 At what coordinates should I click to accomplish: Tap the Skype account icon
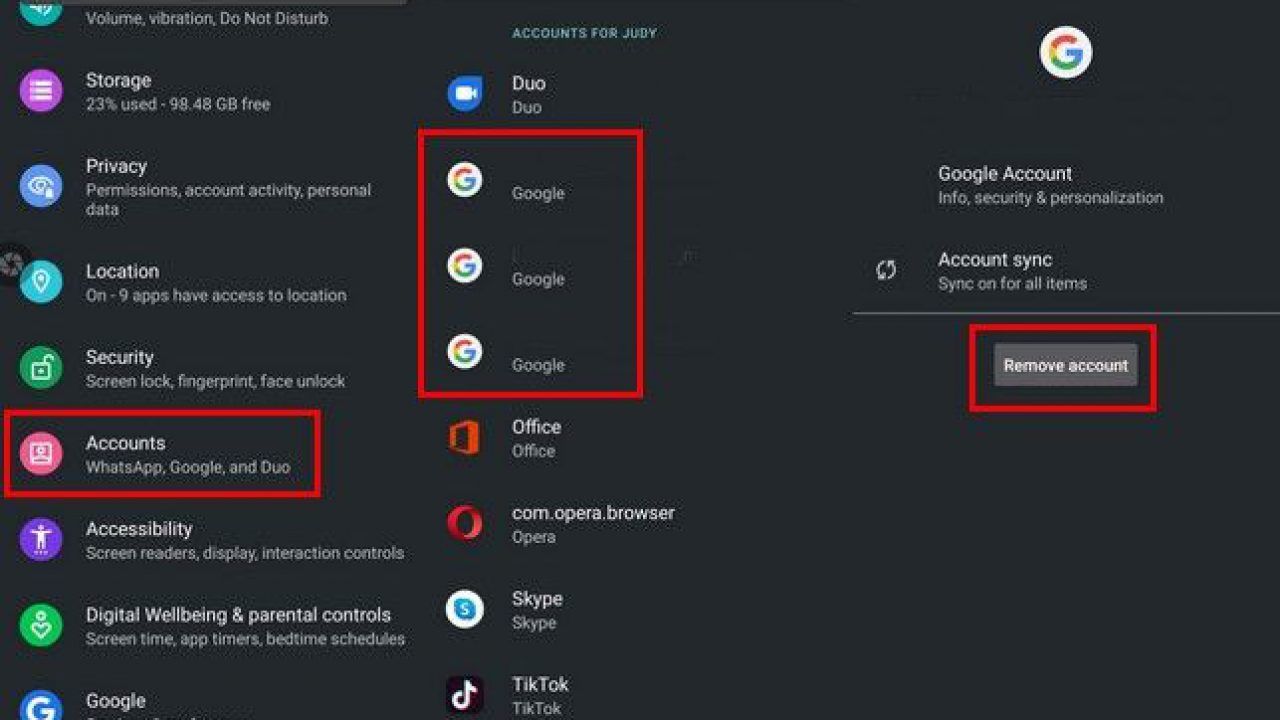tap(464, 609)
